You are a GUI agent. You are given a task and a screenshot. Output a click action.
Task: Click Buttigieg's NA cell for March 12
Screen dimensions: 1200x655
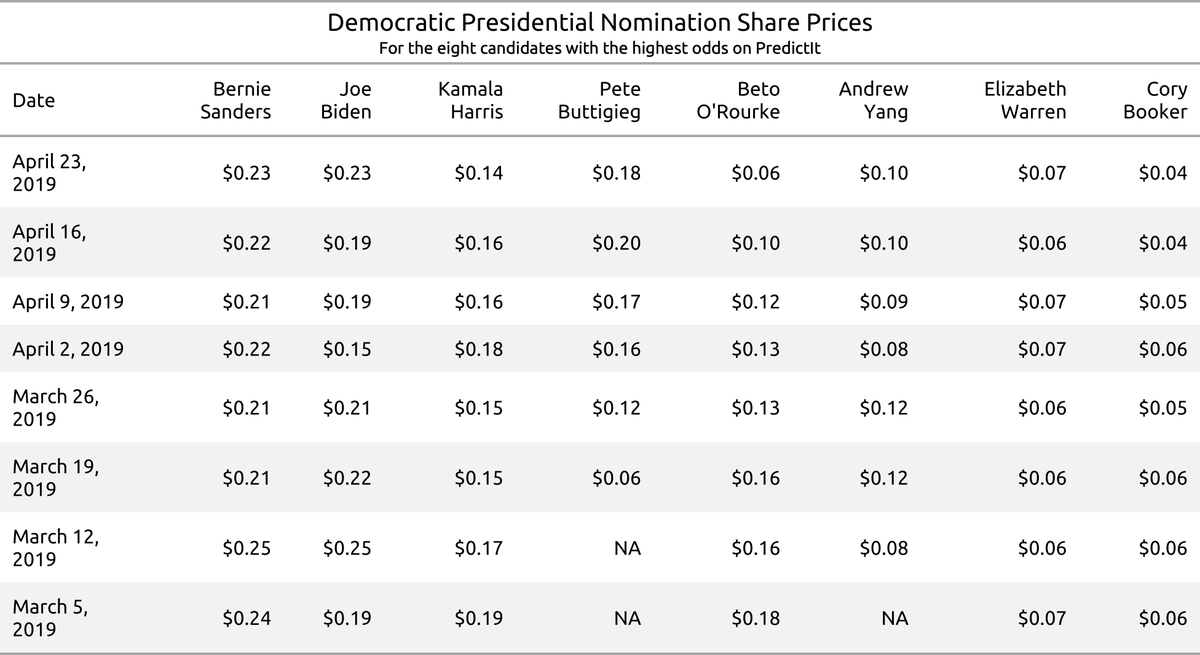tap(628, 548)
